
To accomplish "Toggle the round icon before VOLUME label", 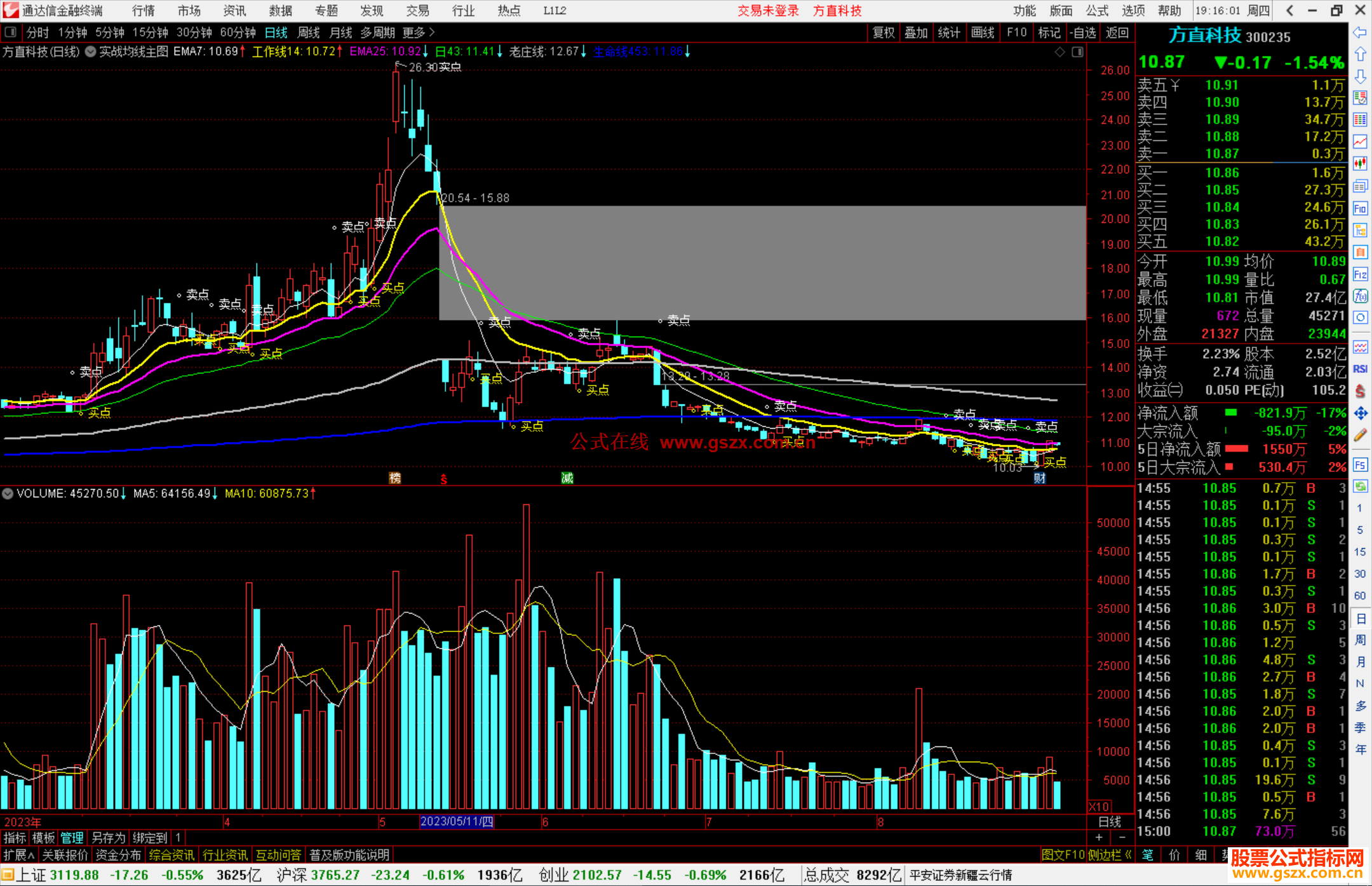I will click(8, 493).
